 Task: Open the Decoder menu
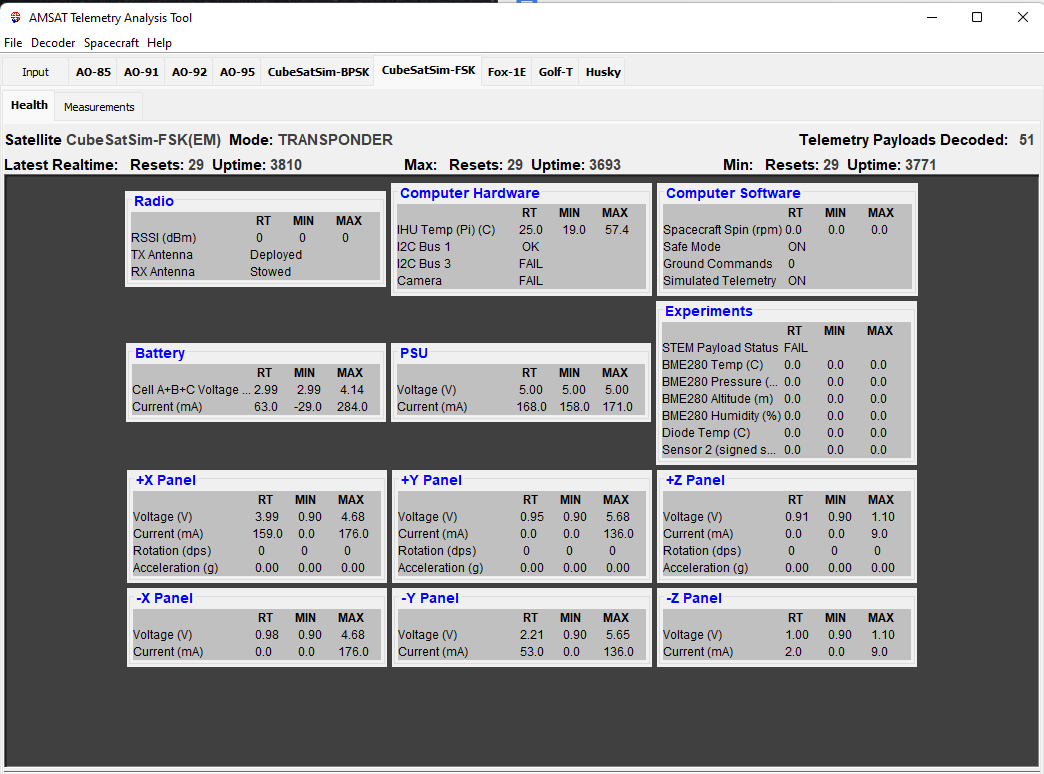coord(53,43)
